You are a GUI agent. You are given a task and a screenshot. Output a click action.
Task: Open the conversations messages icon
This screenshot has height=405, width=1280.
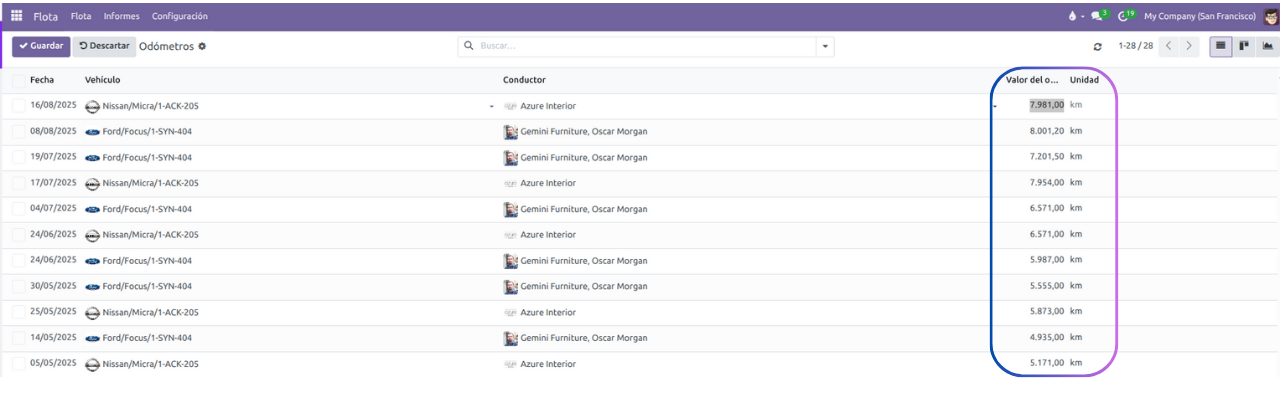[1097, 16]
